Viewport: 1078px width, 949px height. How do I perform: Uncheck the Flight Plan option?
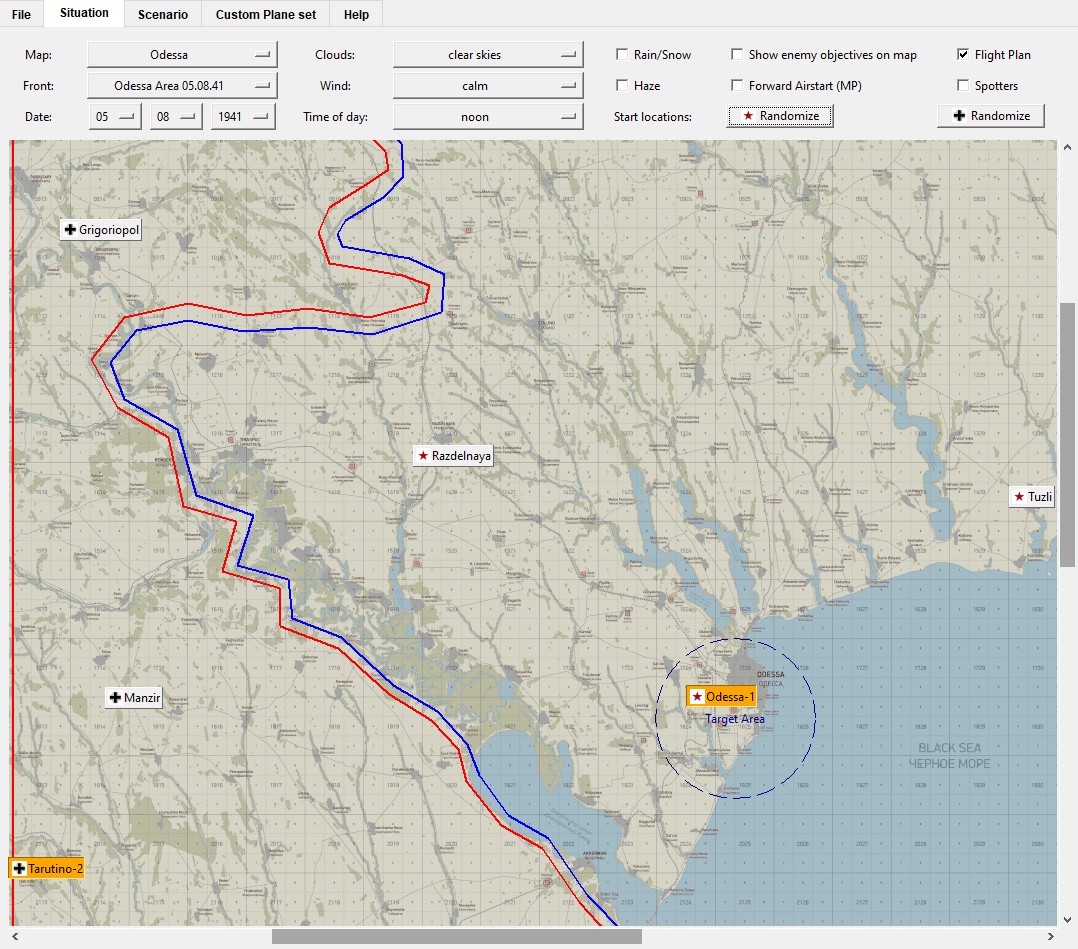(x=963, y=54)
